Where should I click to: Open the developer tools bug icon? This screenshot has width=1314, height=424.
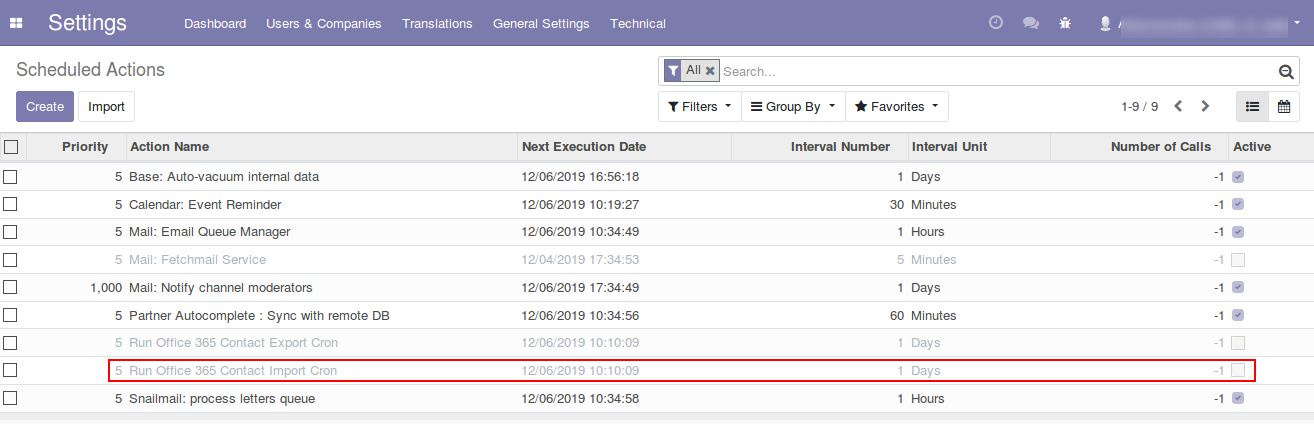[x=1064, y=23]
